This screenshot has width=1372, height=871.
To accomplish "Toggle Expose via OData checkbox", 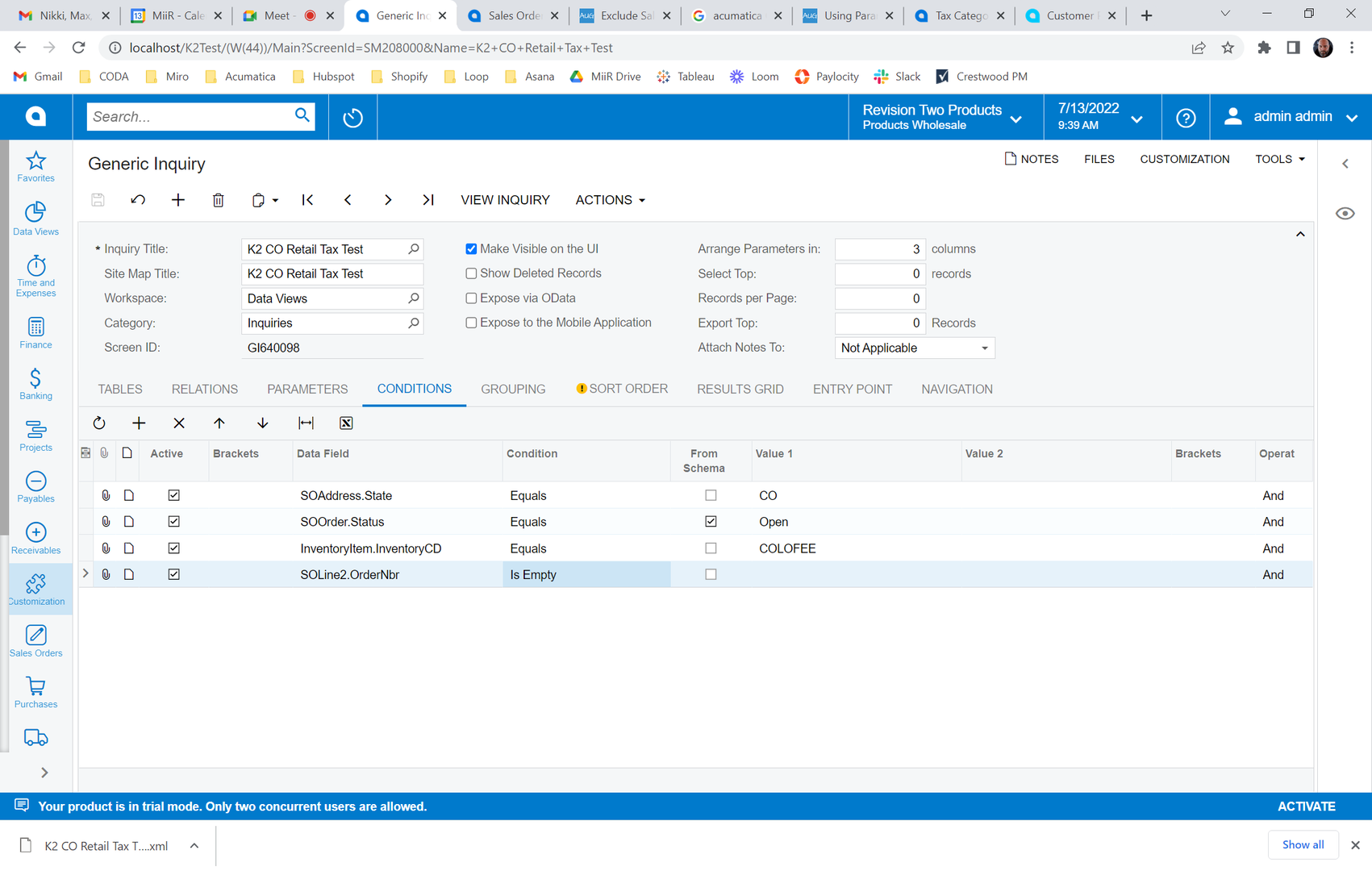I will (471, 298).
